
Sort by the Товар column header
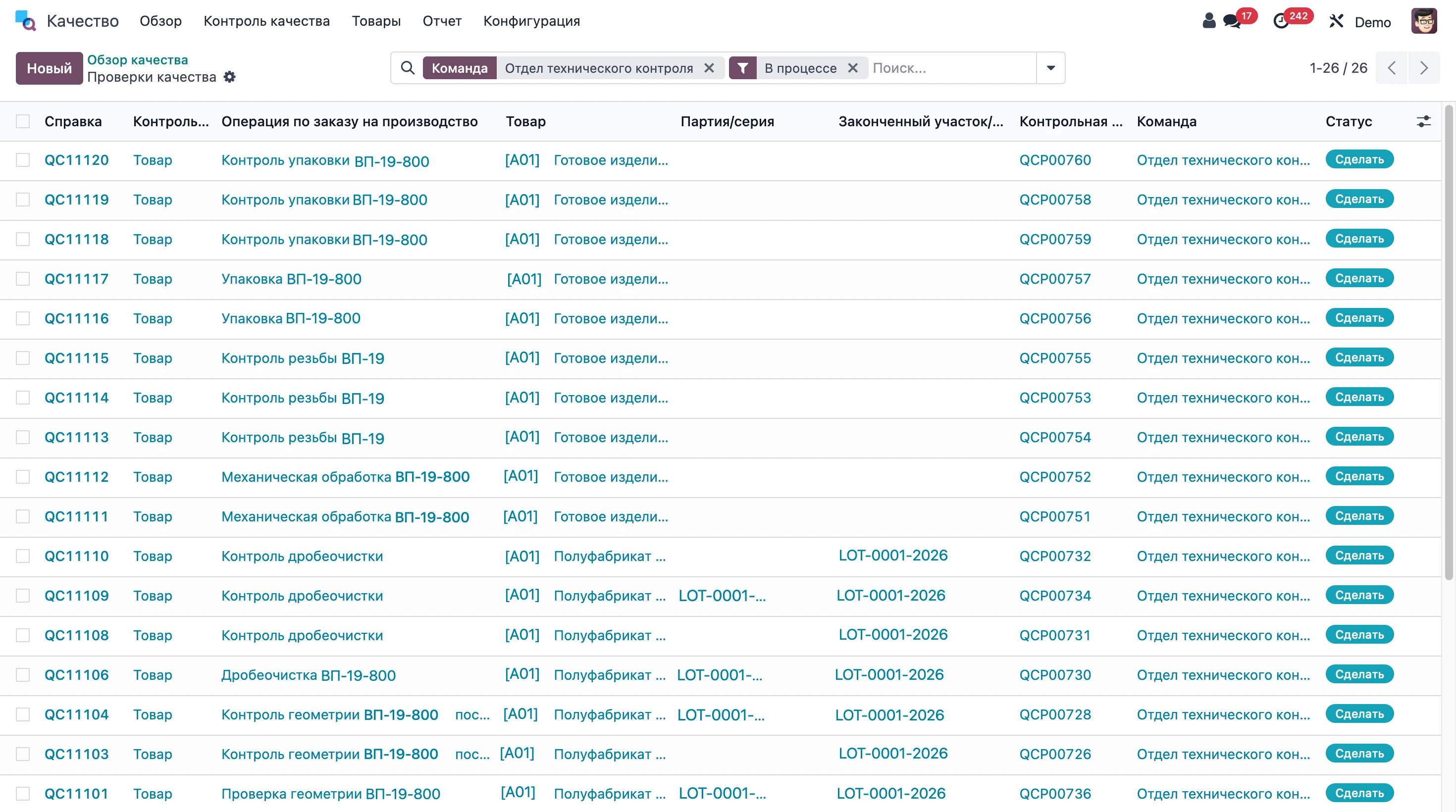[525, 121]
